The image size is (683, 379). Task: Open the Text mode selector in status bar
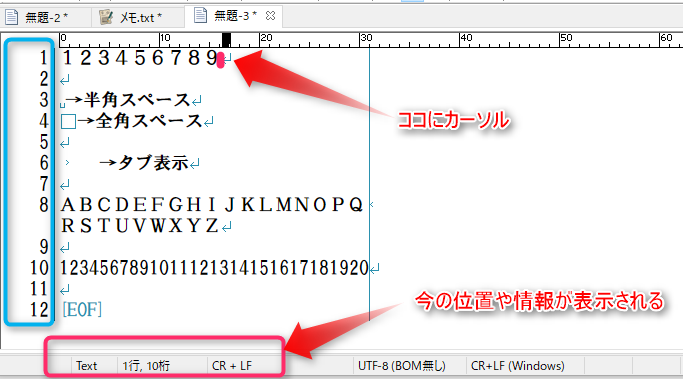86,365
